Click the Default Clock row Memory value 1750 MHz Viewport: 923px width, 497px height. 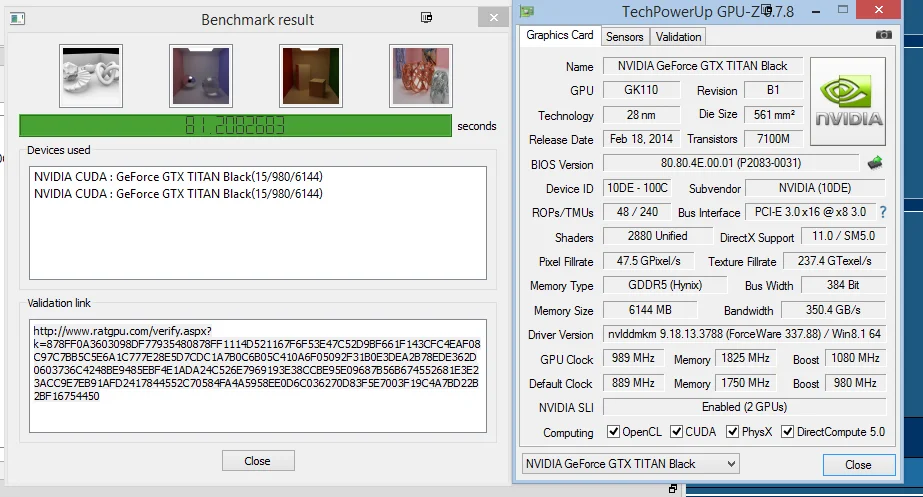[745, 383]
